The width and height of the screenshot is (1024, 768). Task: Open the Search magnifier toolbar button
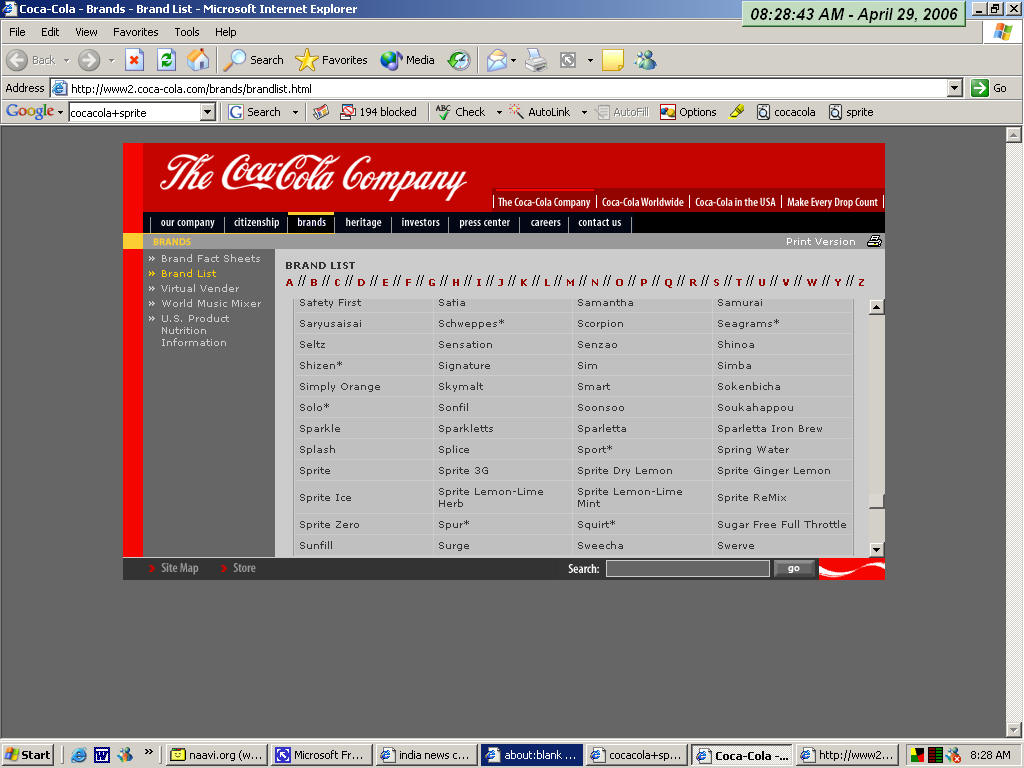pyautogui.click(x=253, y=60)
